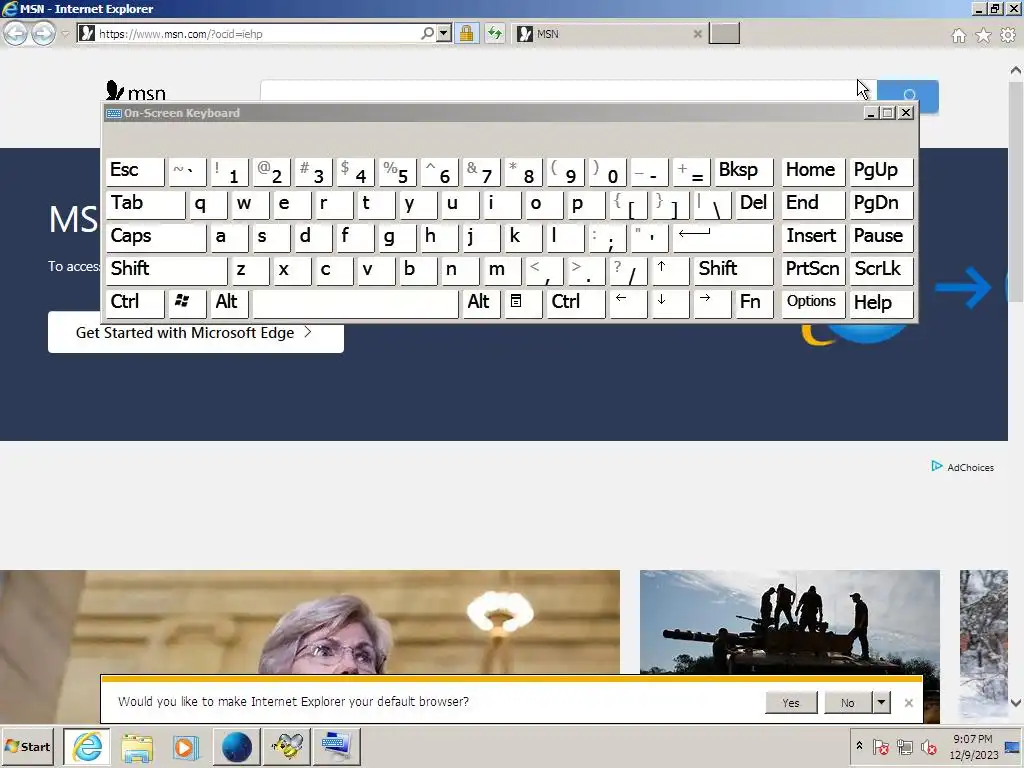Click the Tab key on keyboard
Image resolution: width=1024 pixels, height=768 pixels.
(x=146, y=204)
